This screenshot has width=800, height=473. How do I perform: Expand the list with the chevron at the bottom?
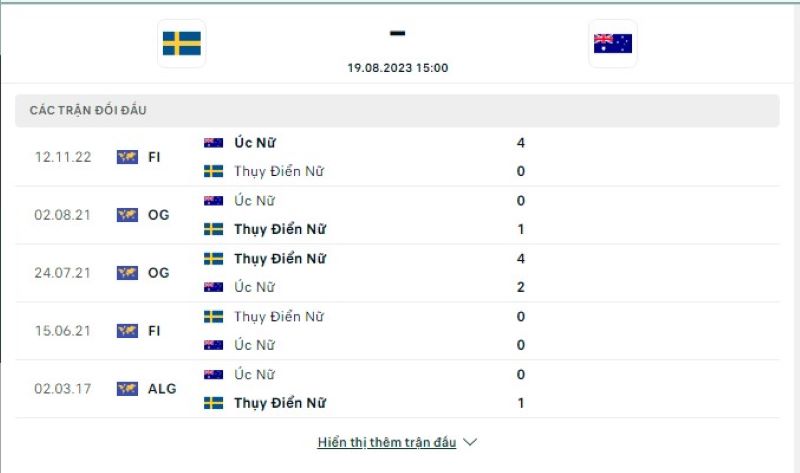click(471, 442)
